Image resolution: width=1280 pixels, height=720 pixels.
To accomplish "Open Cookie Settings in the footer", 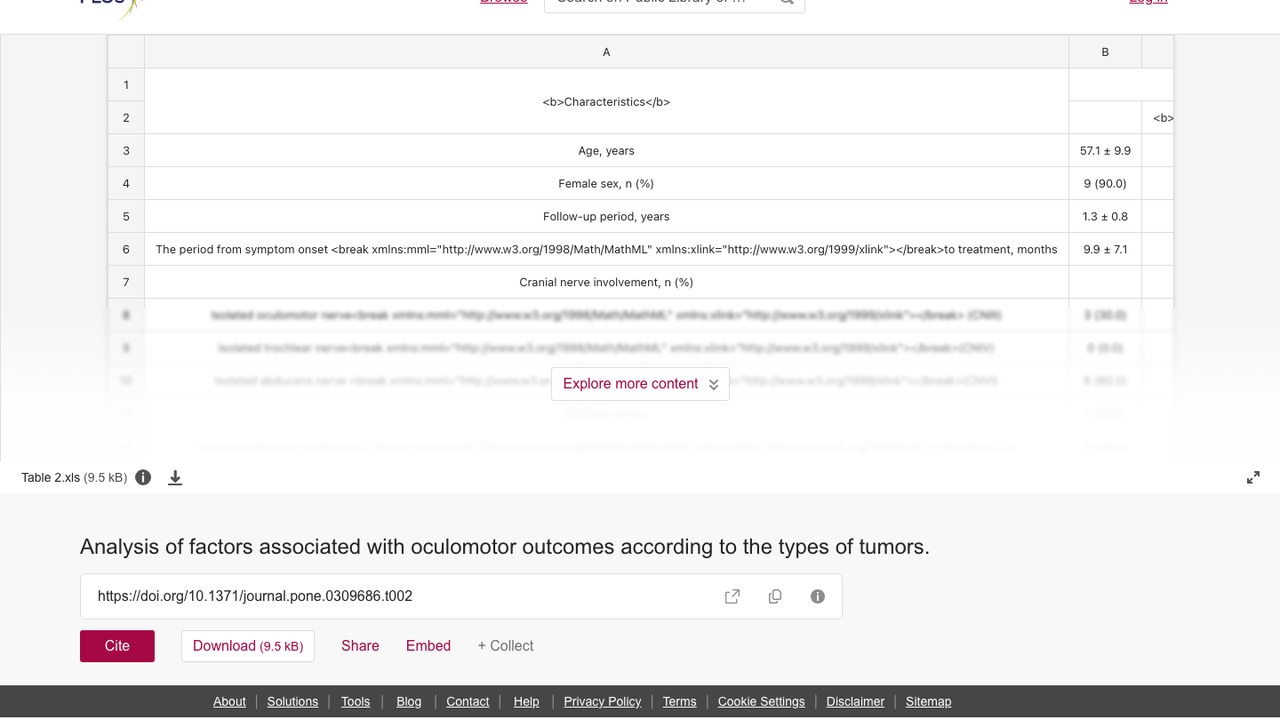I will (x=761, y=702).
